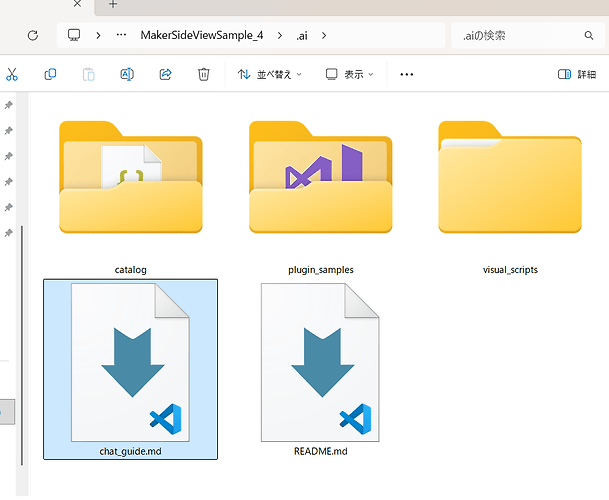The image size is (609, 500).
Task: Rename the selected file
Action: [127, 74]
